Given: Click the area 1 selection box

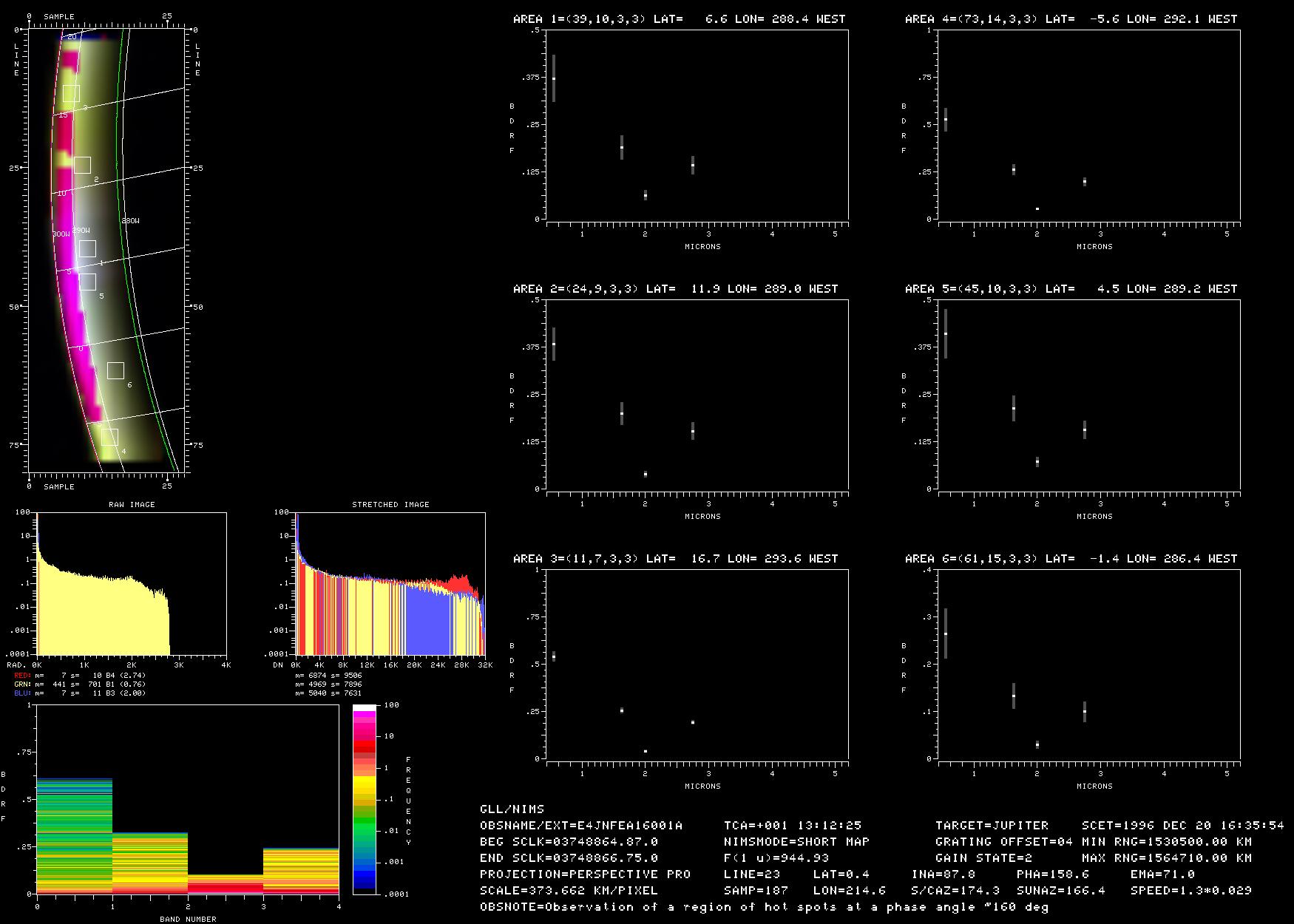Looking at the screenshot, I should [87, 248].
